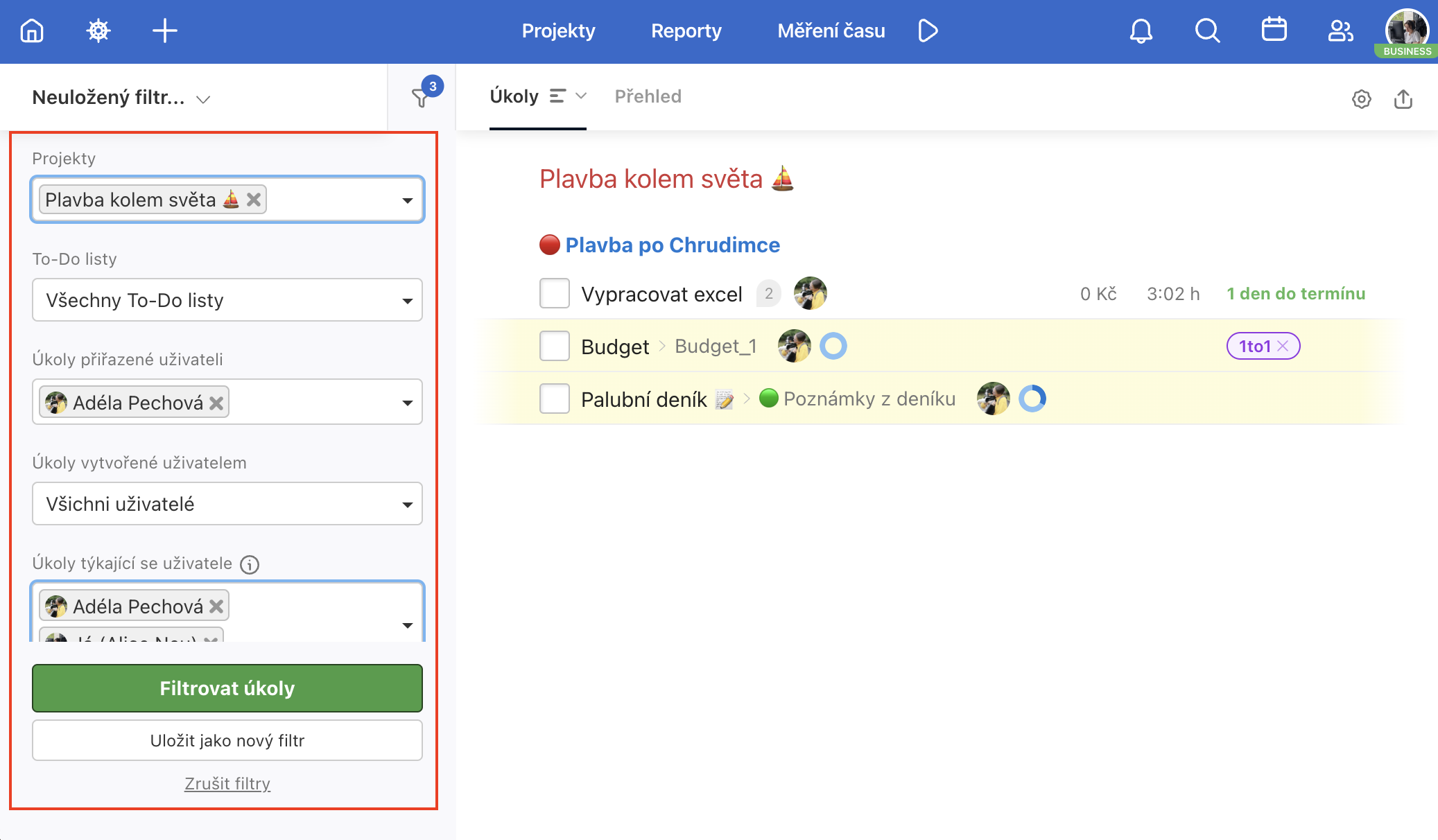Open Poznámky z deníku subtask

tap(869, 399)
